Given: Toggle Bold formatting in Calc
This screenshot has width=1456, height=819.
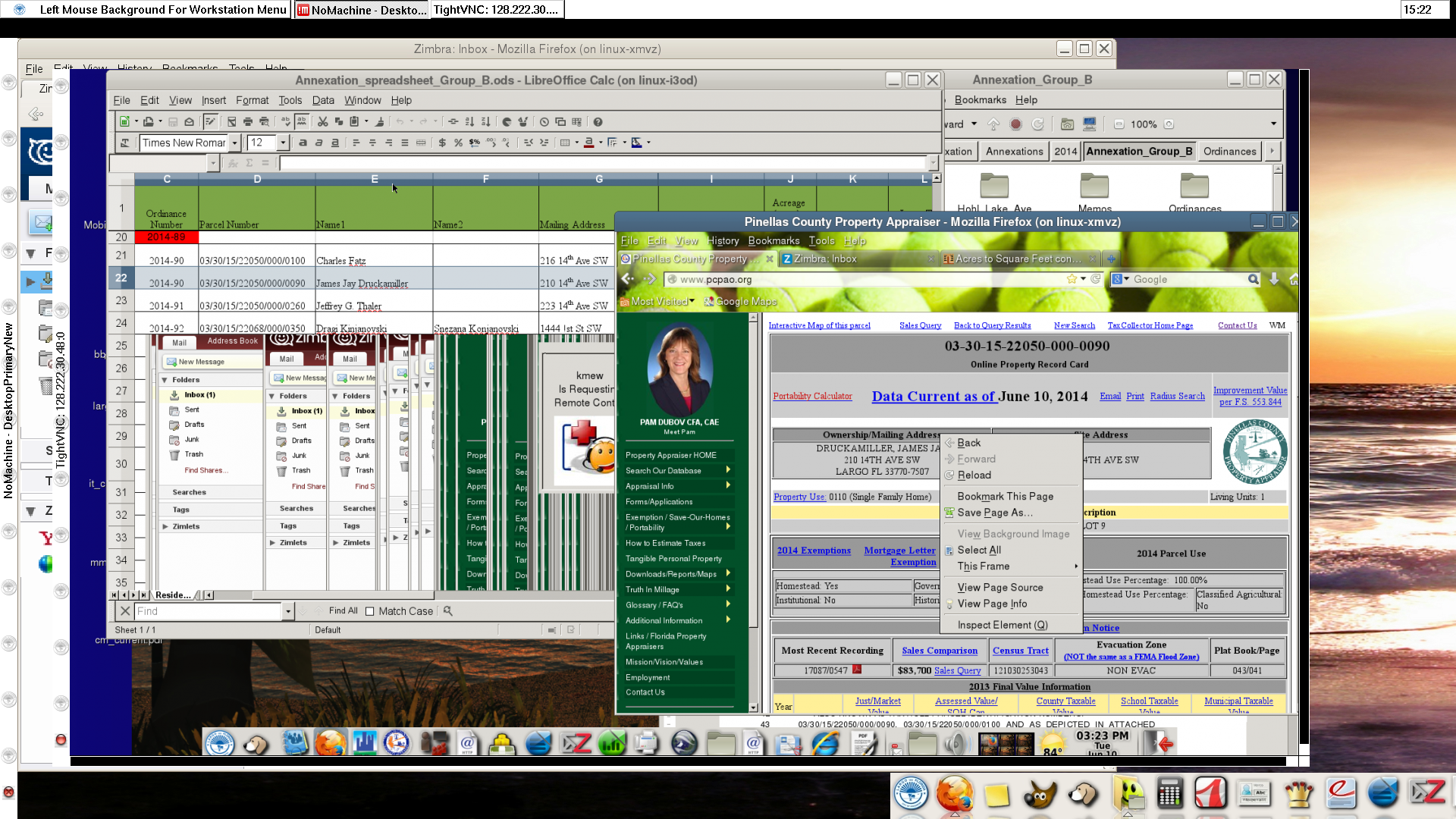Looking at the screenshot, I should point(303,143).
